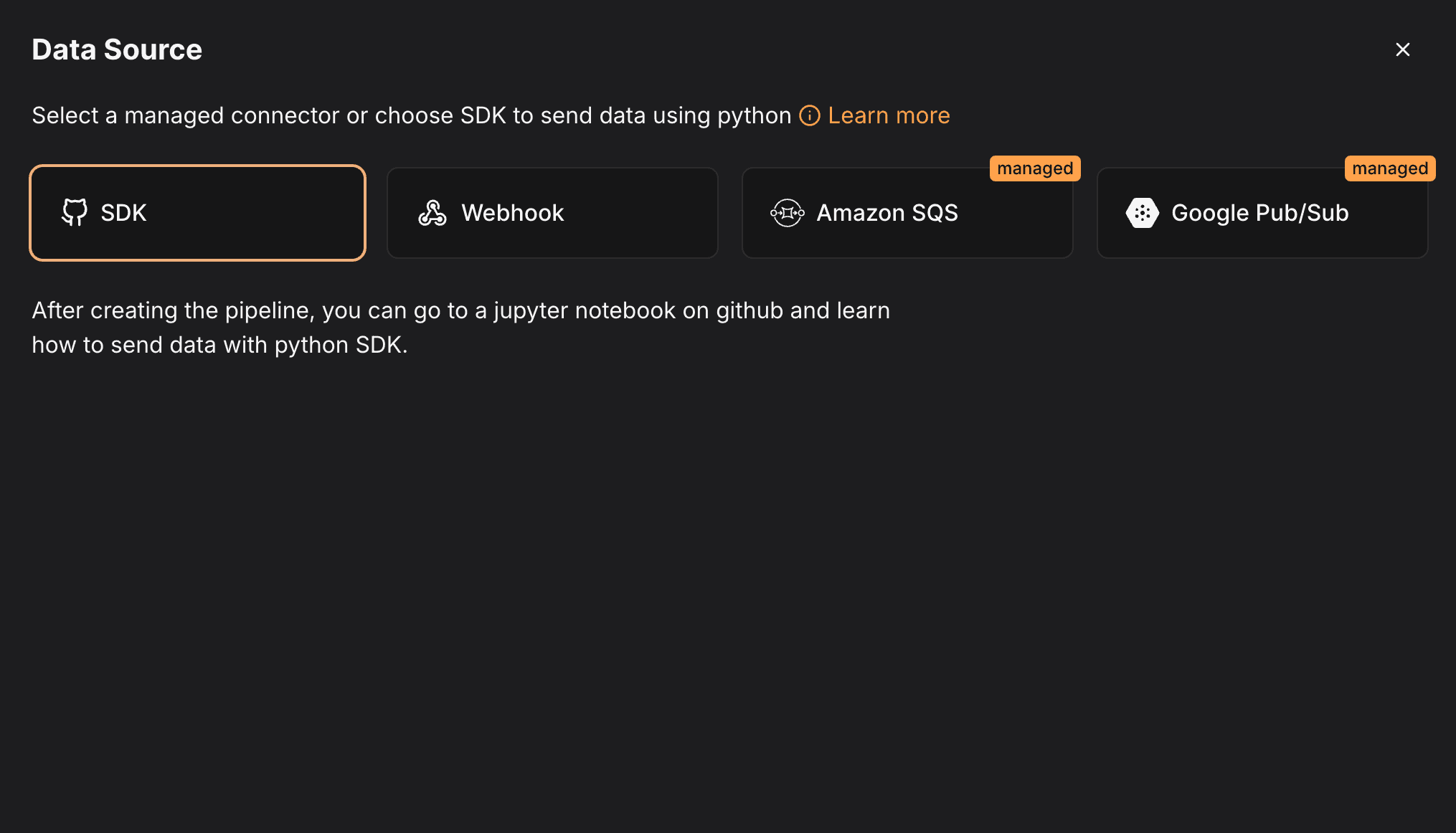The width and height of the screenshot is (1456, 833).
Task: Click the info circle icon beside Learn more
Action: pyautogui.click(x=810, y=115)
